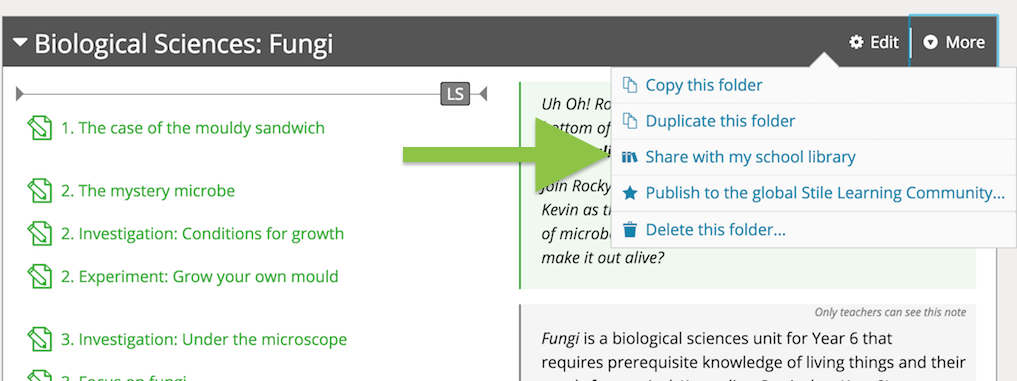Viewport: 1017px width, 381px height.
Task: Click the trash can icon for Delete folder
Action: [x=630, y=230]
